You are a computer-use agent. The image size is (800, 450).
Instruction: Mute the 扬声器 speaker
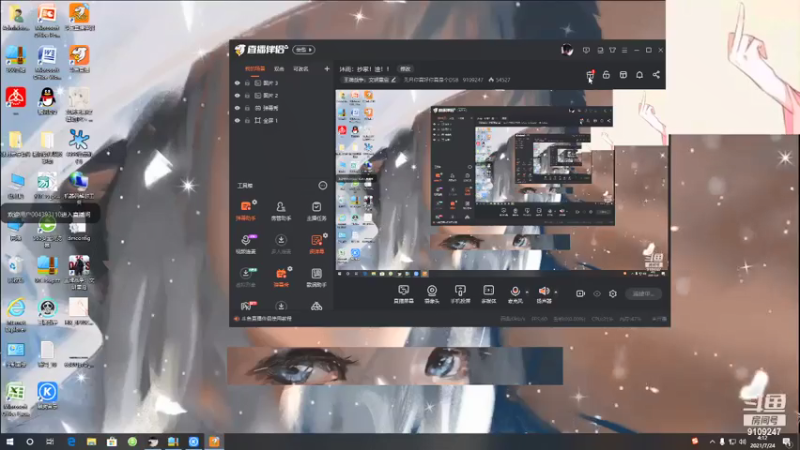544,294
